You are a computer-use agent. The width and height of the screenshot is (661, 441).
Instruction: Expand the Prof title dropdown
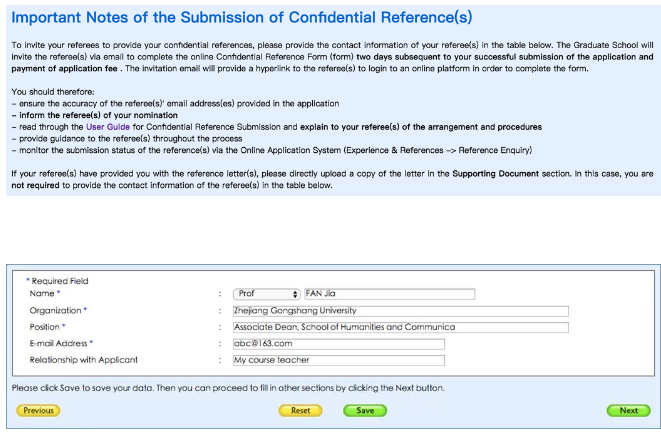[266, 294]
